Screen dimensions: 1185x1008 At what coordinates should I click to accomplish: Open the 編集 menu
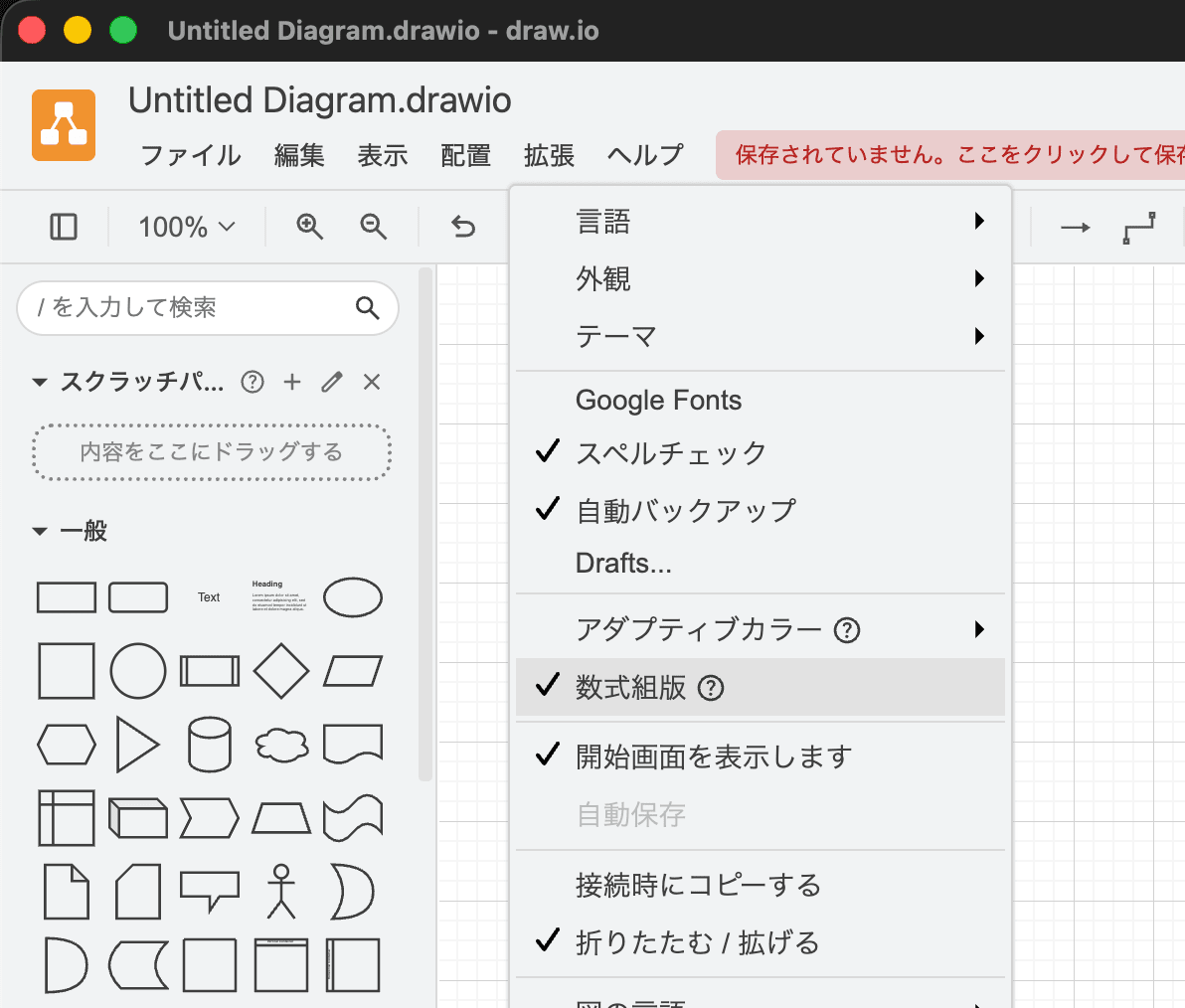tap(299, 155)
